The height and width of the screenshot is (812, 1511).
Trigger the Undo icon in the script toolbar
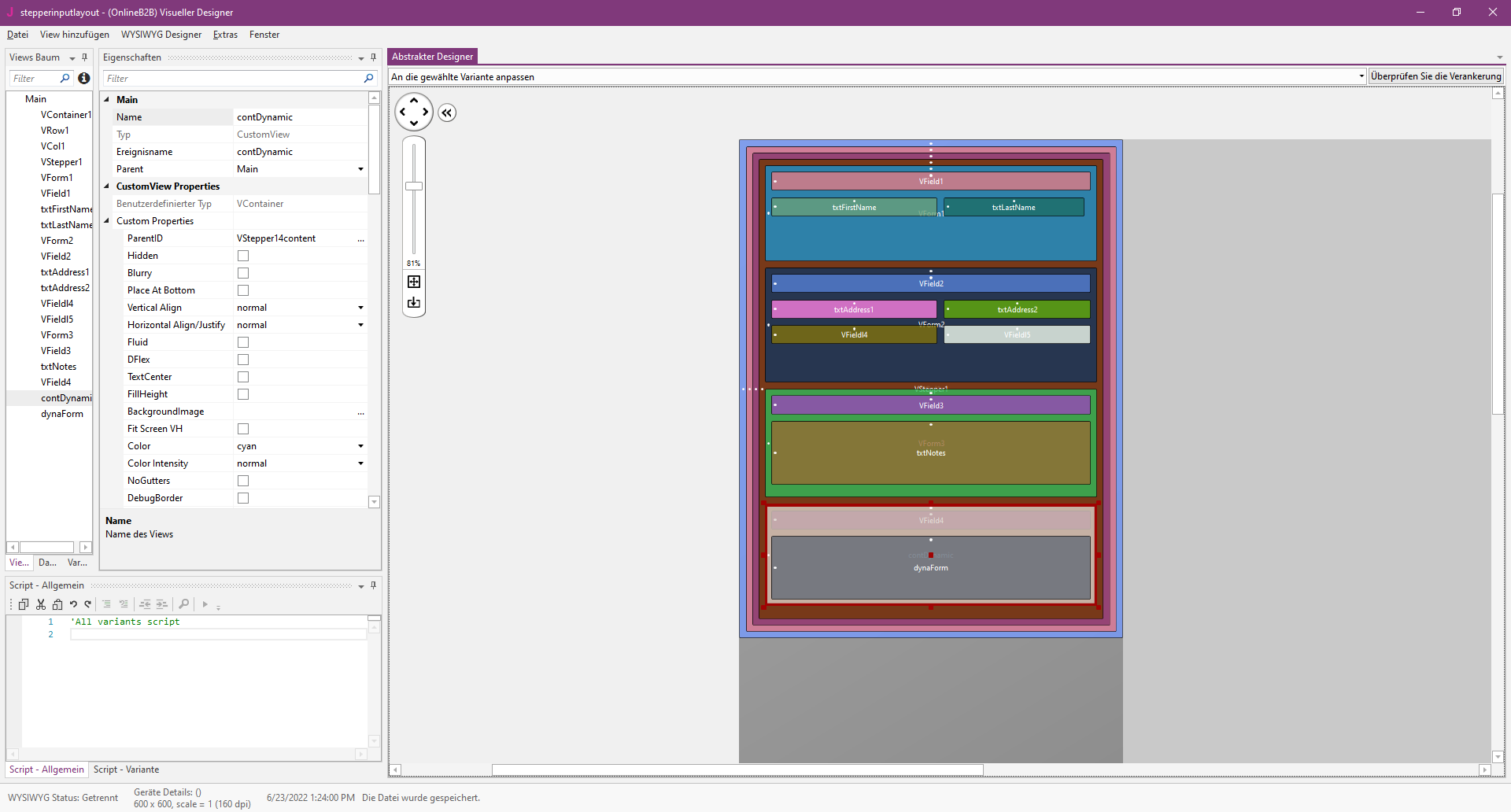click(x=73, y=604)
